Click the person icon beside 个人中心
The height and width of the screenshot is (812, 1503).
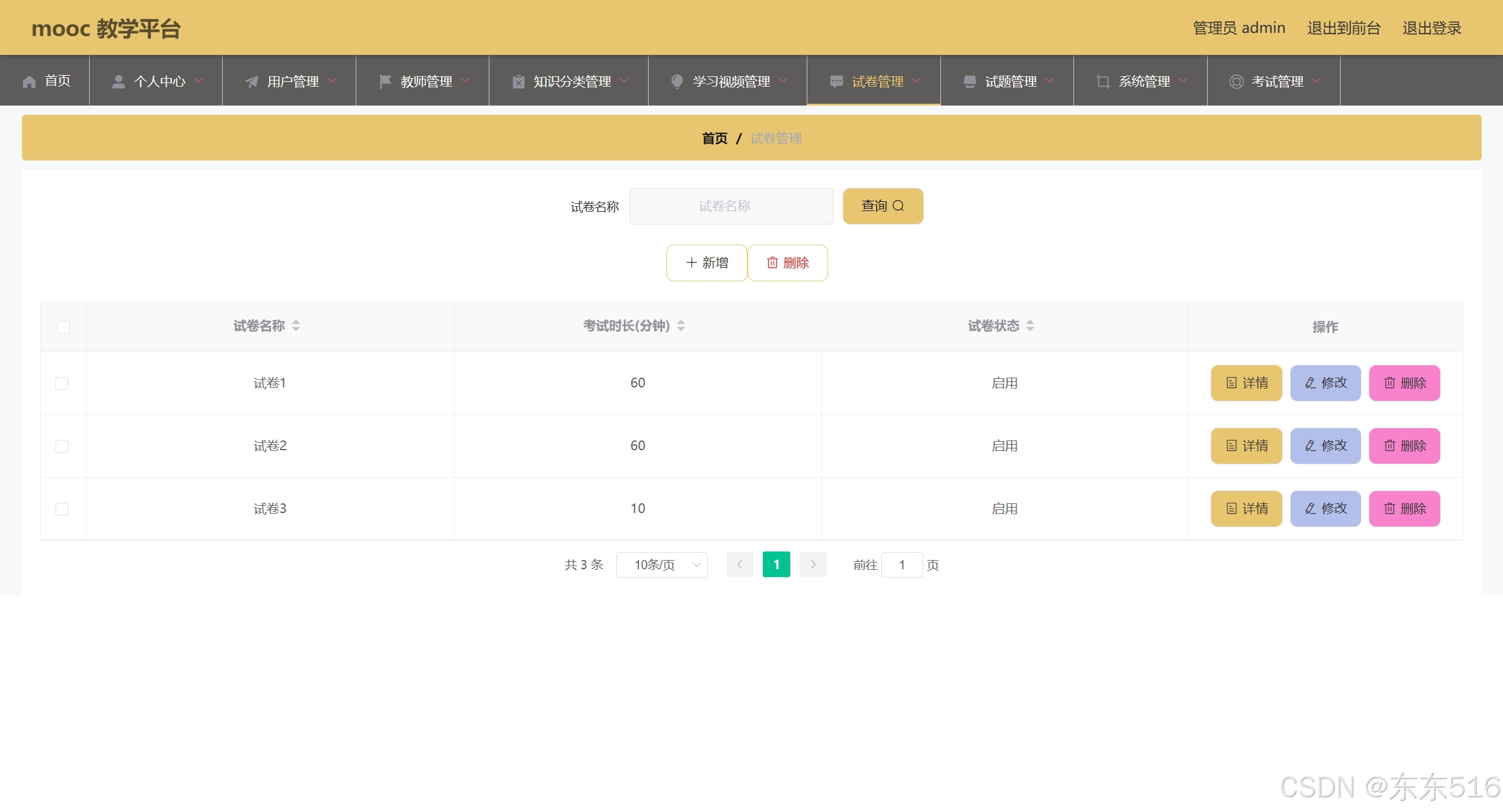click(x=118, y=81)
